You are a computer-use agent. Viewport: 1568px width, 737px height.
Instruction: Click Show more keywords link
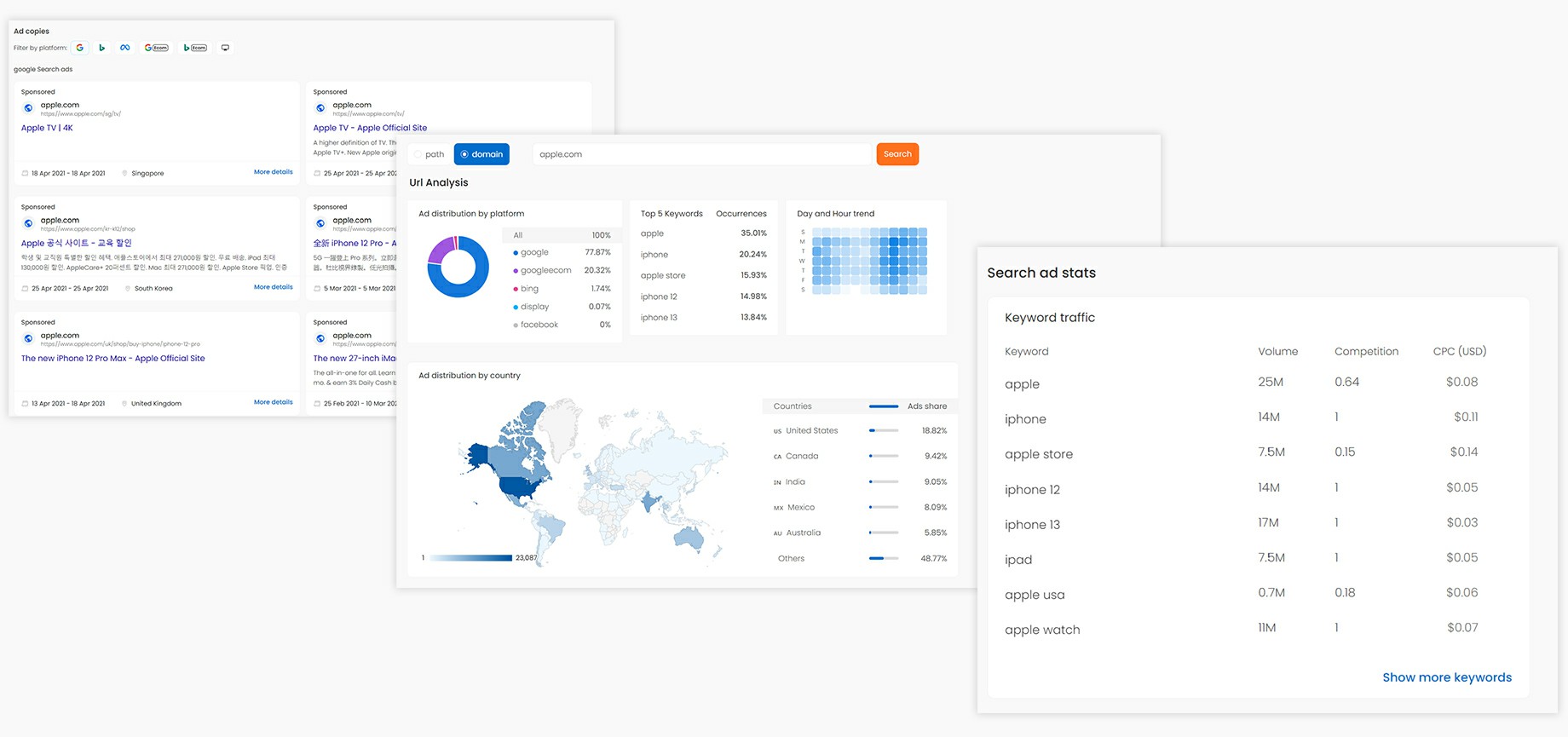(x=1447, y=677)
